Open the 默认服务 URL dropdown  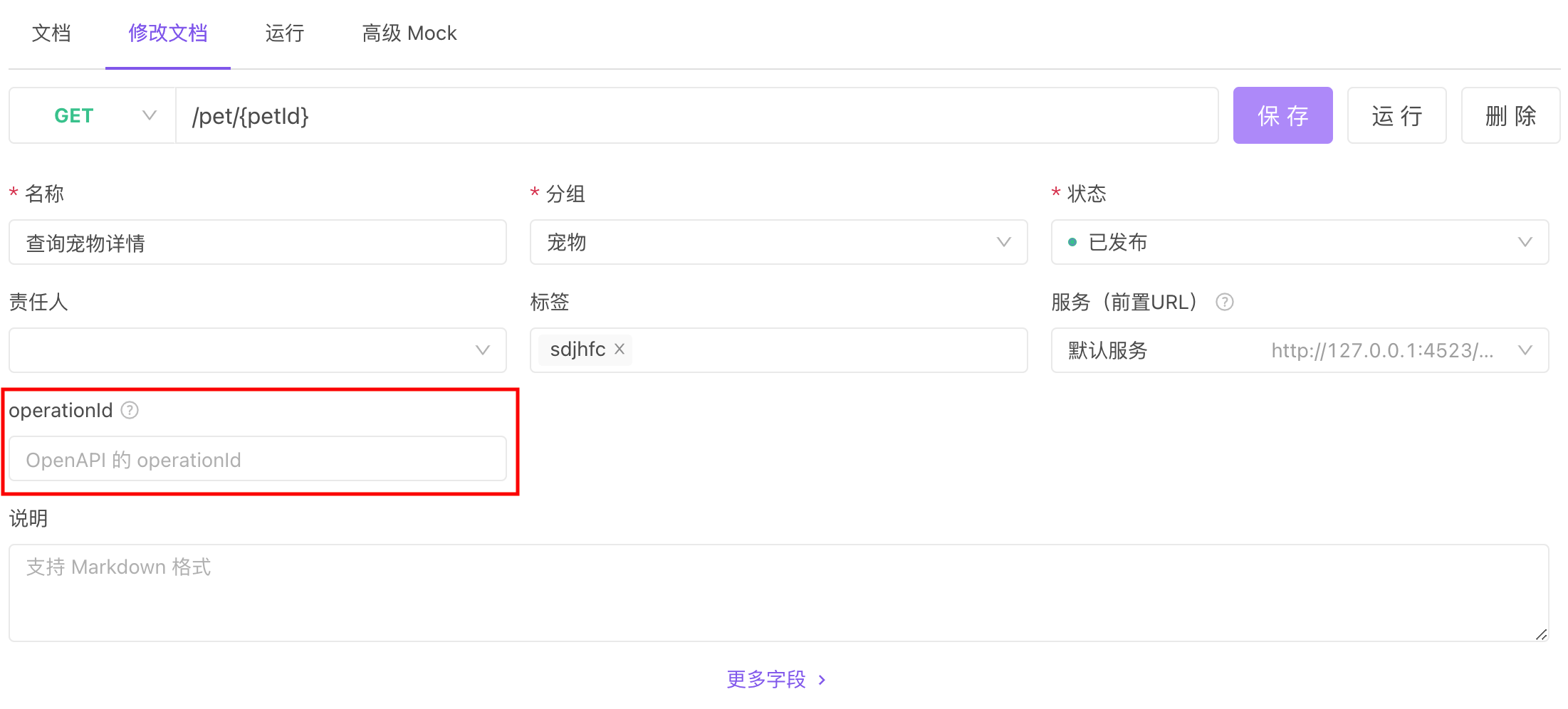point(1300,350)
